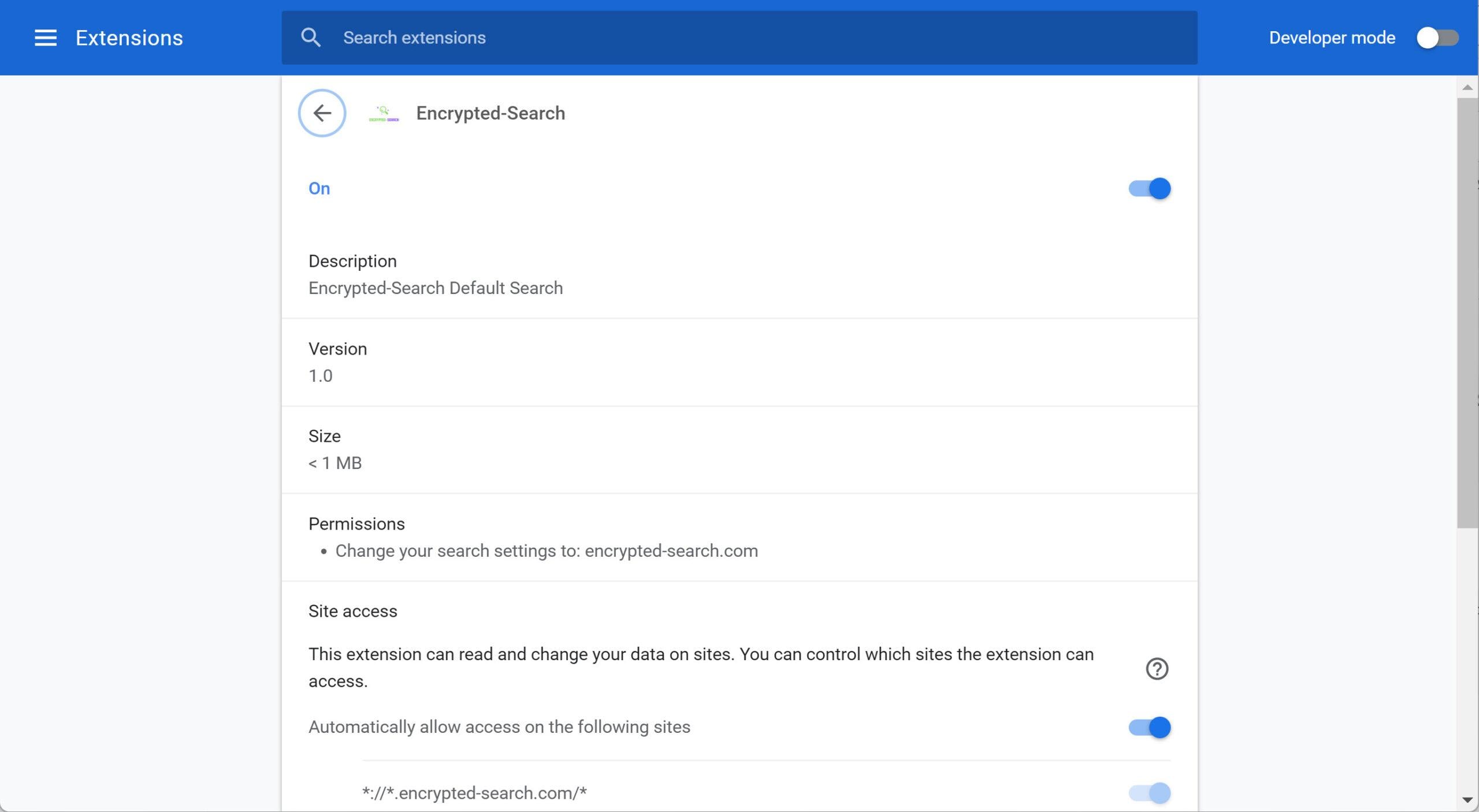Screen dimensions: 1479x812
Task: Open Site access help question mark
Action: tap(1157, 669)
